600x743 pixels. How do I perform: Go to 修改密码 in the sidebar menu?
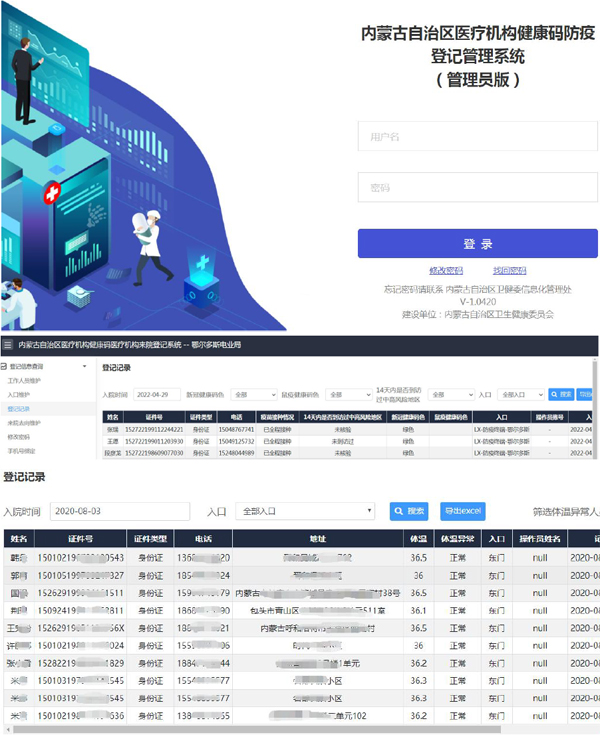click(20, 437)
